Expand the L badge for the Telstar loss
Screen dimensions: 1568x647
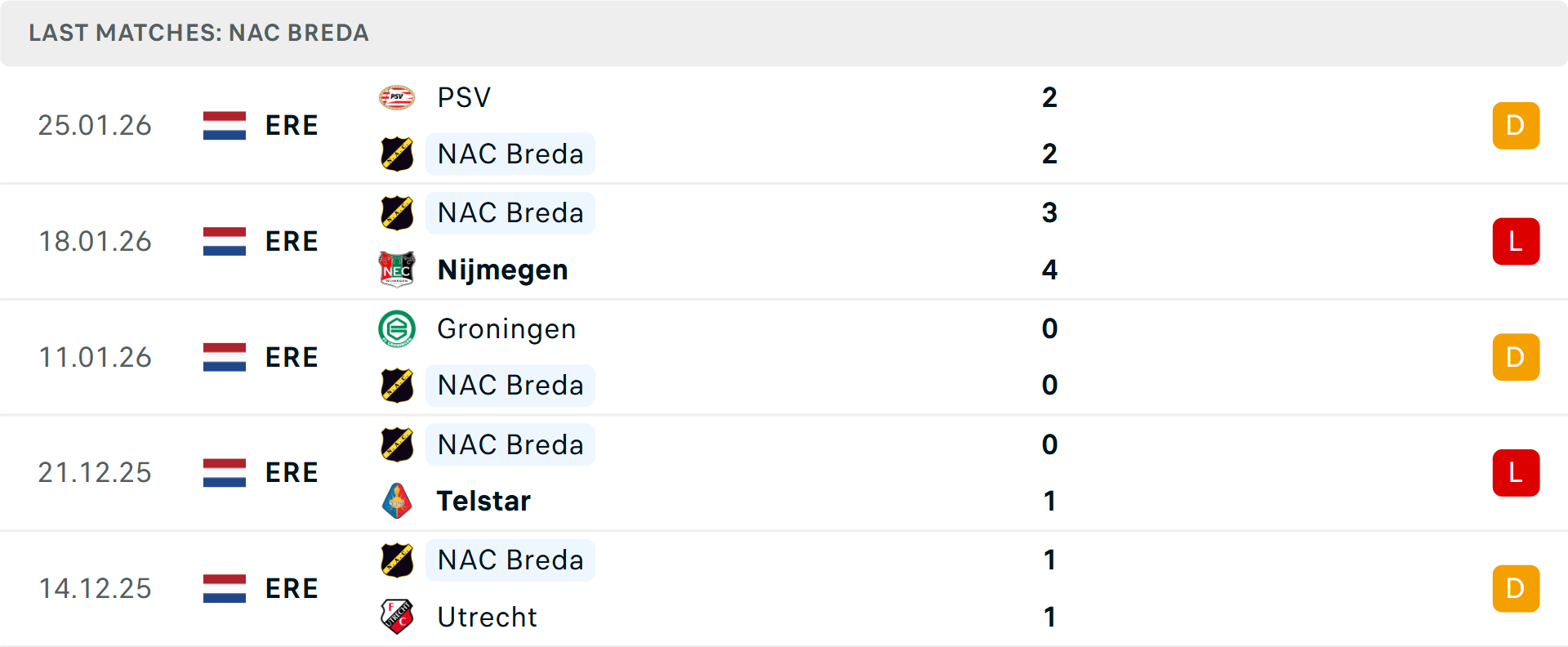point(1516,472)
